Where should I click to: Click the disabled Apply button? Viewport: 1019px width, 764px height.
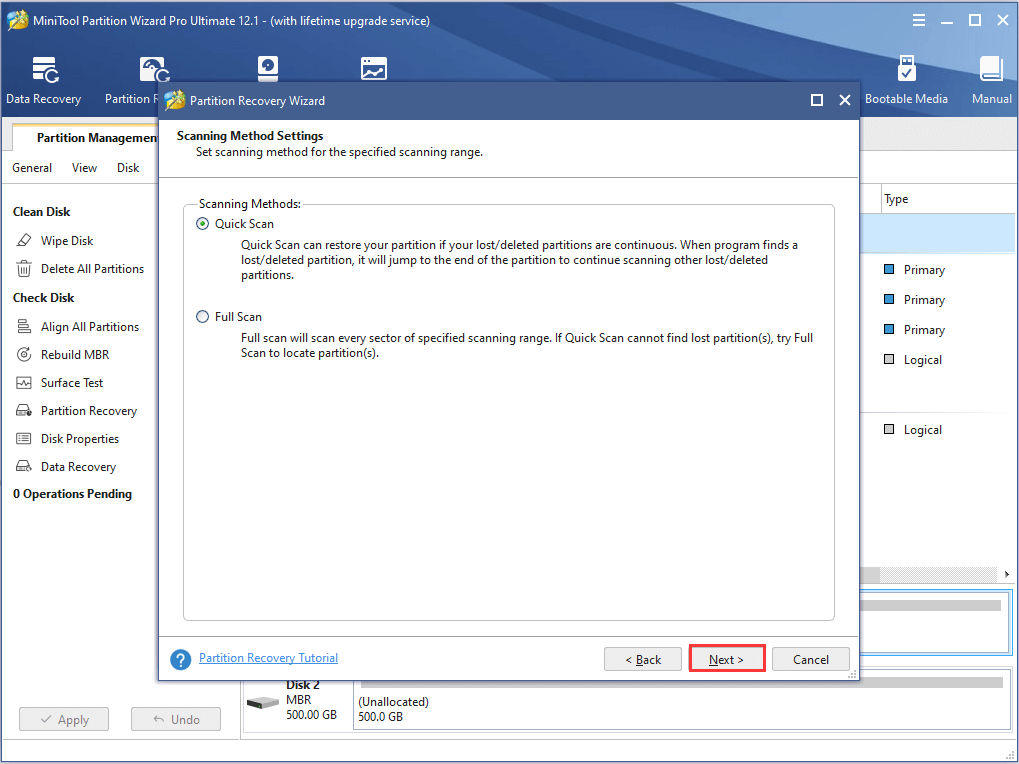[64, 719]
